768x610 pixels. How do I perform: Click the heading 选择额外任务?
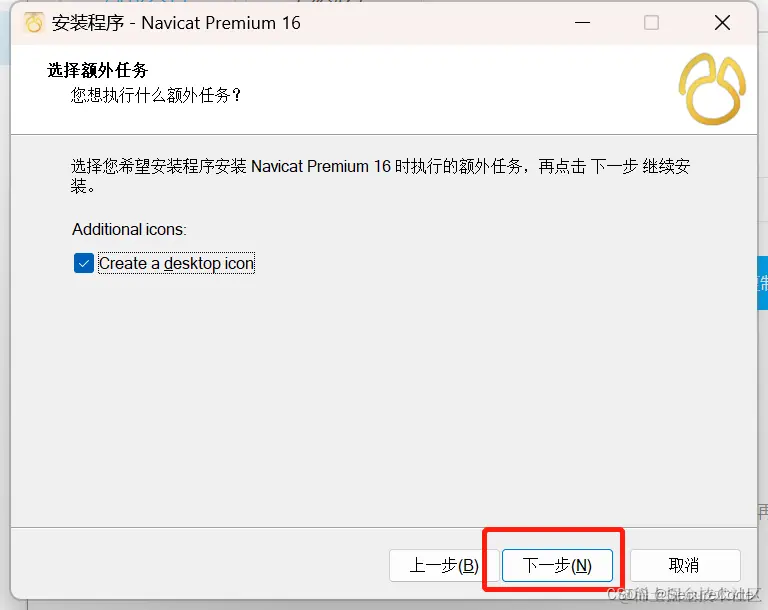97,70
